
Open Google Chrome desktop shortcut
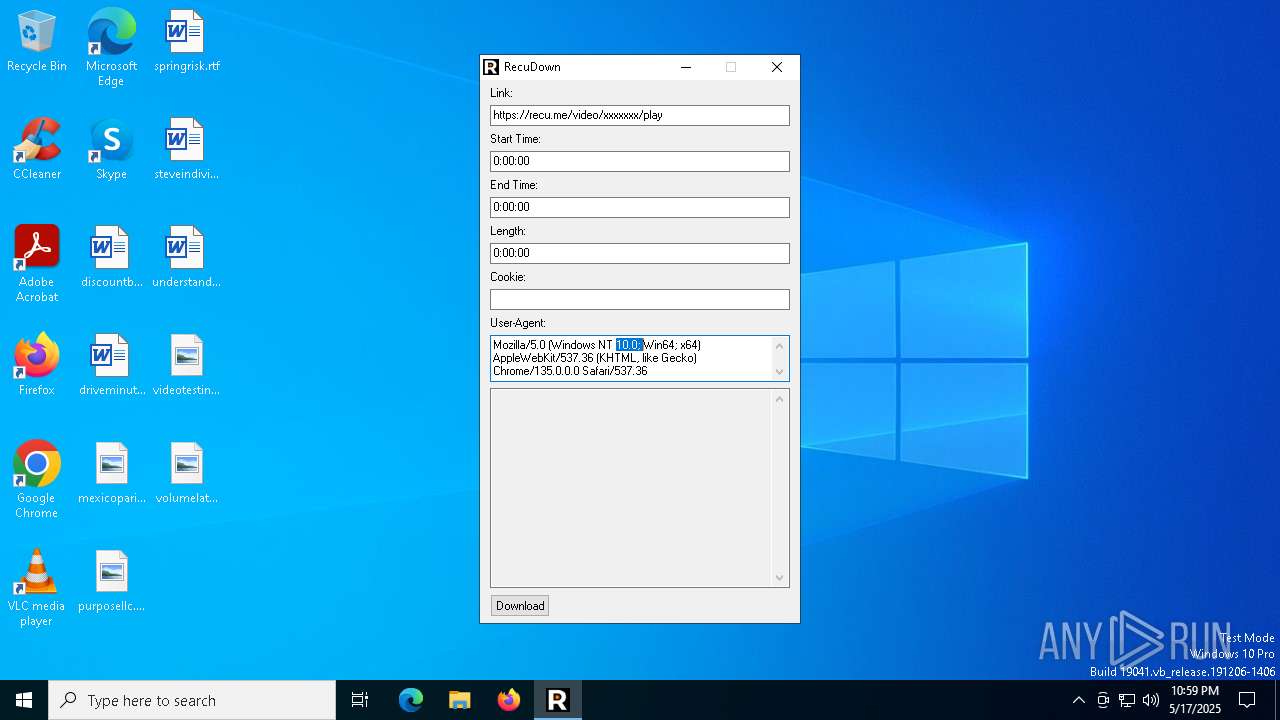(37, 480)
